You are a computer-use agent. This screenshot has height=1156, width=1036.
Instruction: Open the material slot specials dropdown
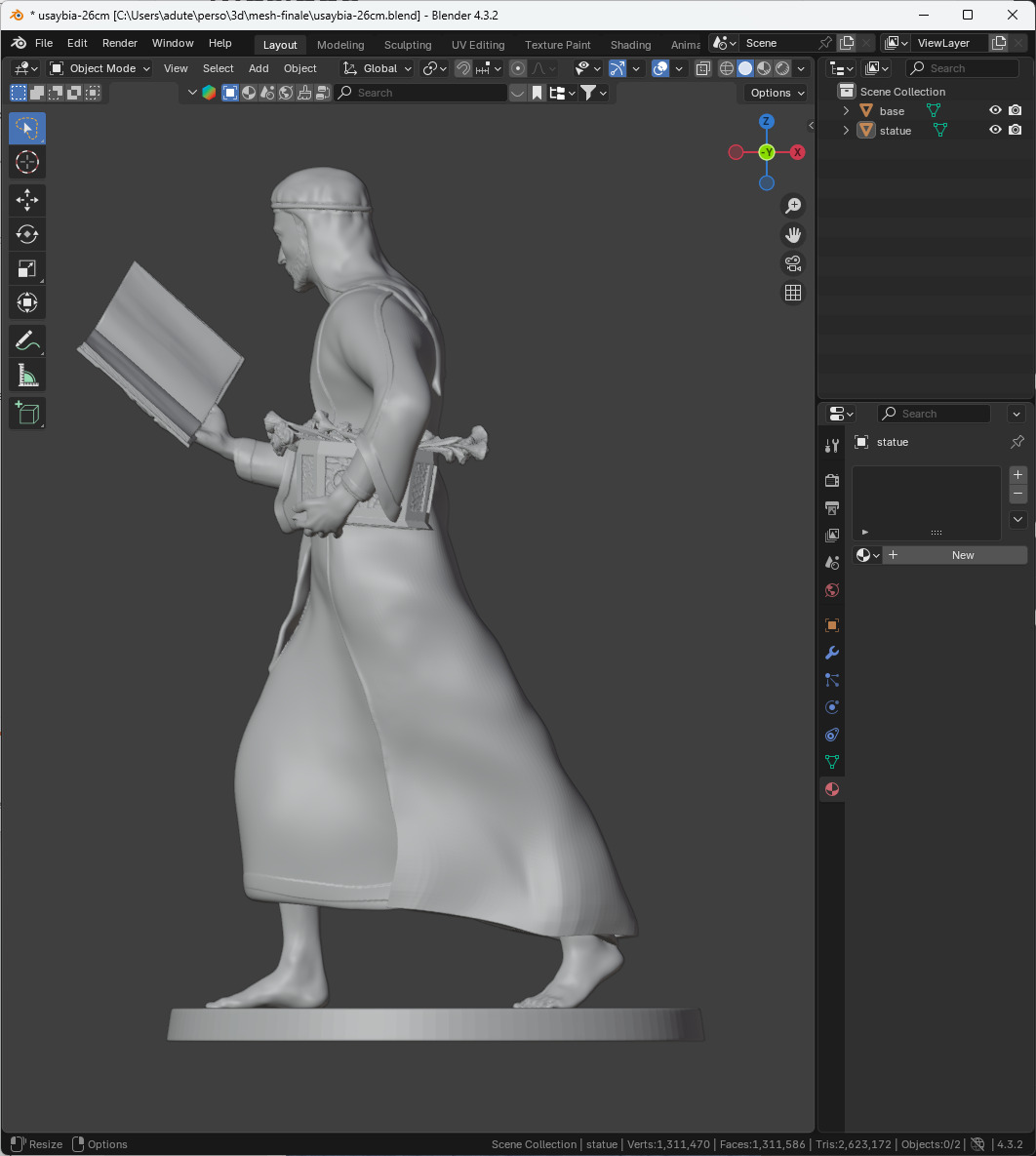[1017, 519]
